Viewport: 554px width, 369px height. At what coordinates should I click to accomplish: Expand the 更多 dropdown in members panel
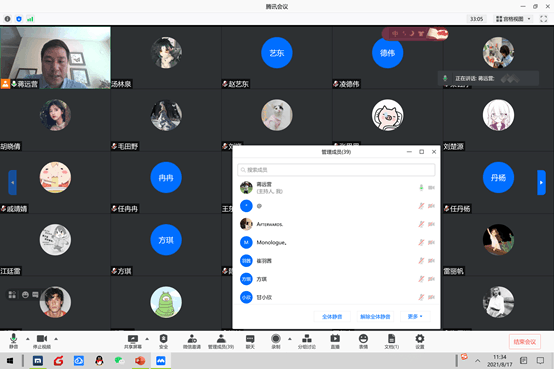pos(415,316)
